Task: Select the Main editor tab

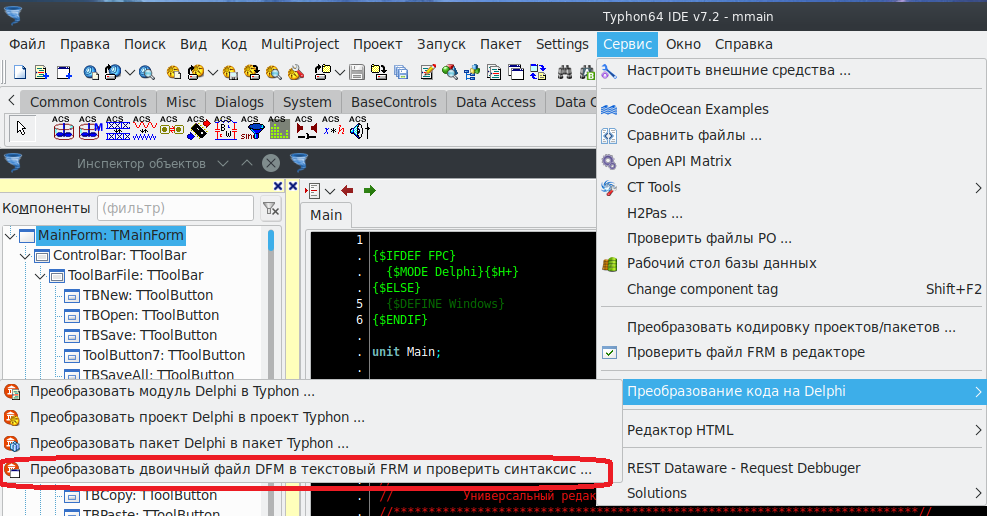Action: point(325,215)
